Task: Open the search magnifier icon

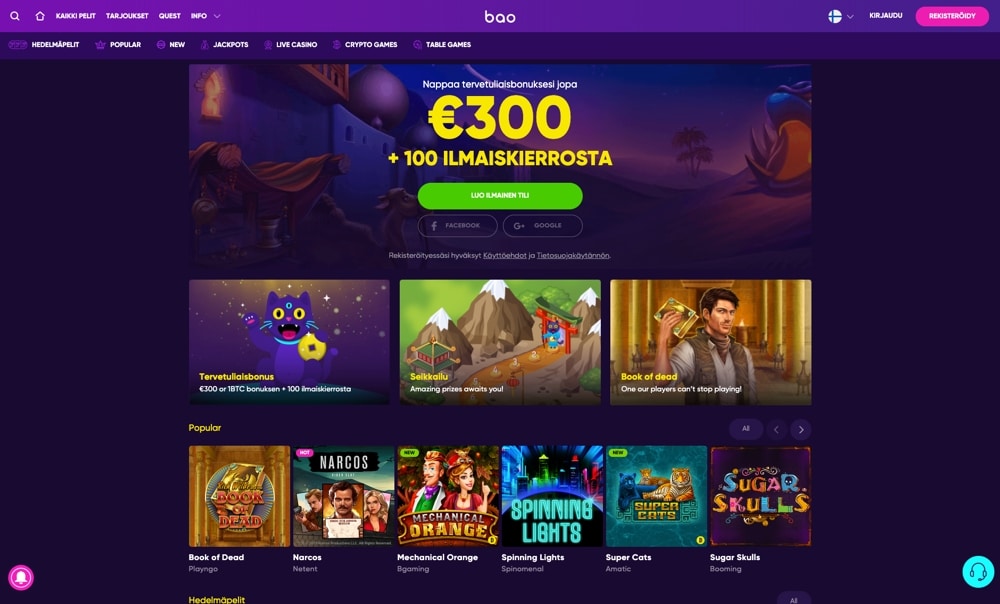Action: point(15,16)
